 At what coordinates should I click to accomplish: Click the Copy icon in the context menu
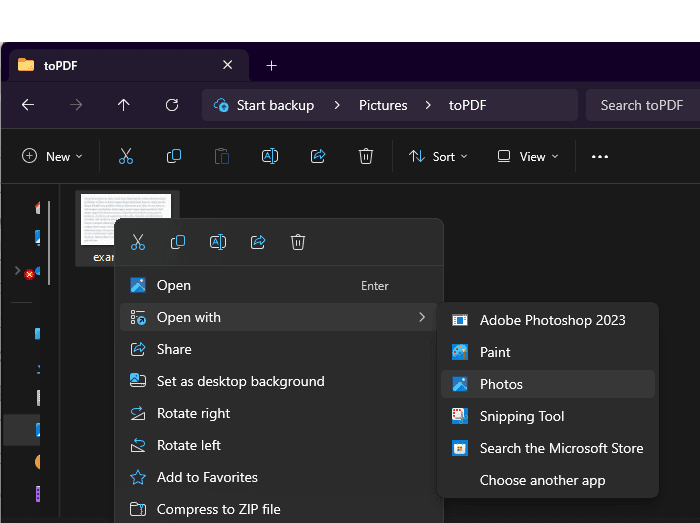pos(178,242)
